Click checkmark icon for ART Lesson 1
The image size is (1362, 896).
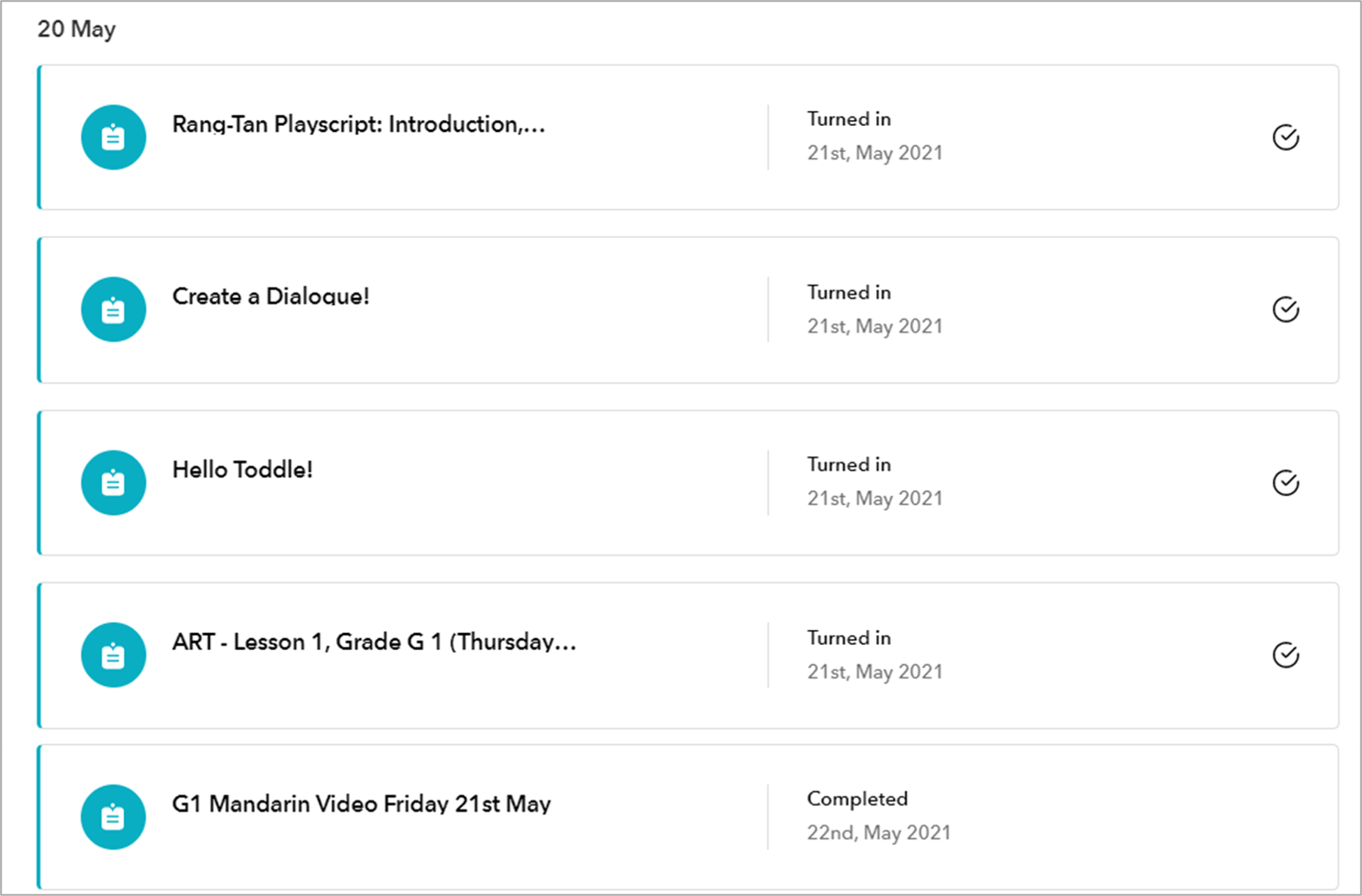point(1286,655)
